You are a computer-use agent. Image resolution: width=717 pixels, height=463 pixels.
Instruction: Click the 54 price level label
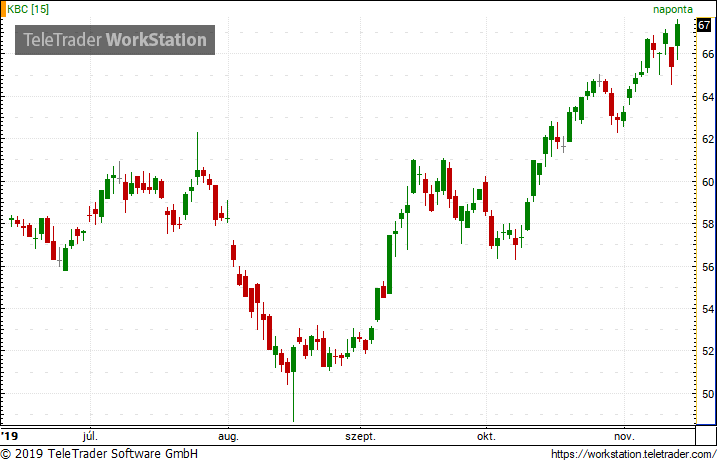pos(708,309)
